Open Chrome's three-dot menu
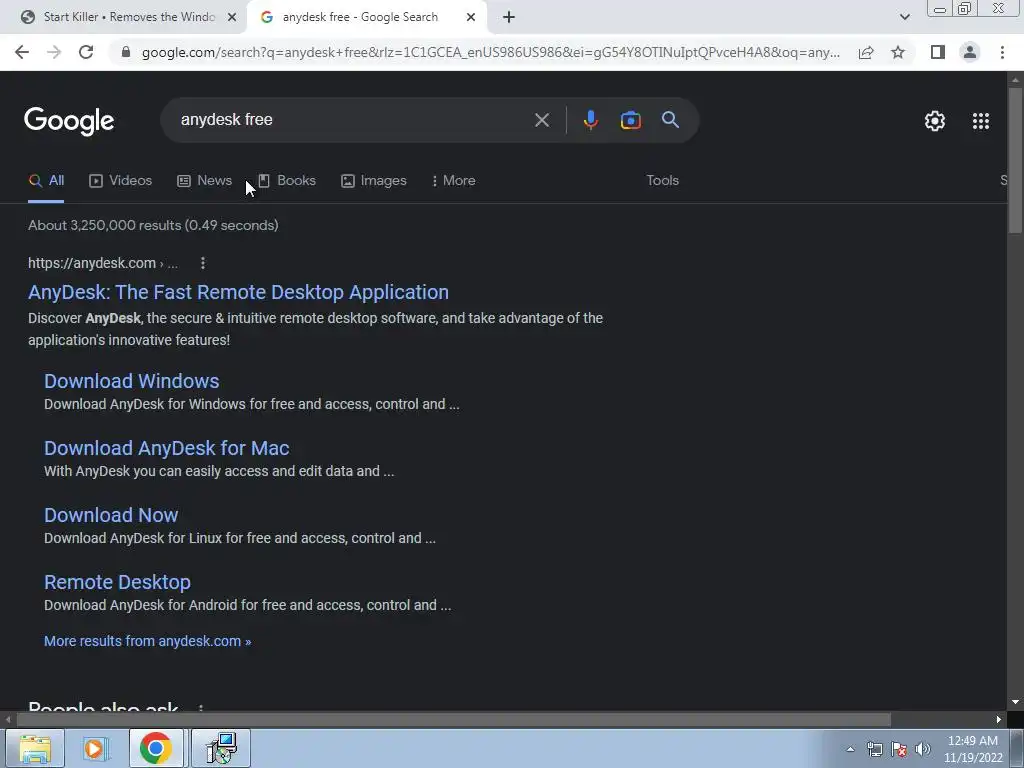This screenshot has width=1024, height=768. [x=1002, y=52]
